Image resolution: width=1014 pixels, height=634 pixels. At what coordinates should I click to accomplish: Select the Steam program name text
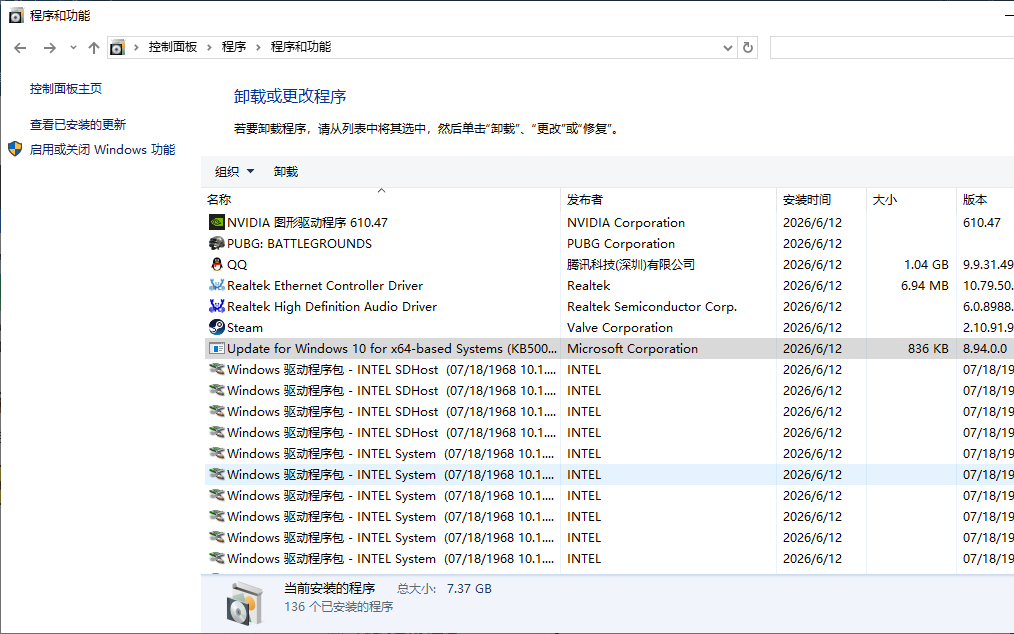point(244,327)
